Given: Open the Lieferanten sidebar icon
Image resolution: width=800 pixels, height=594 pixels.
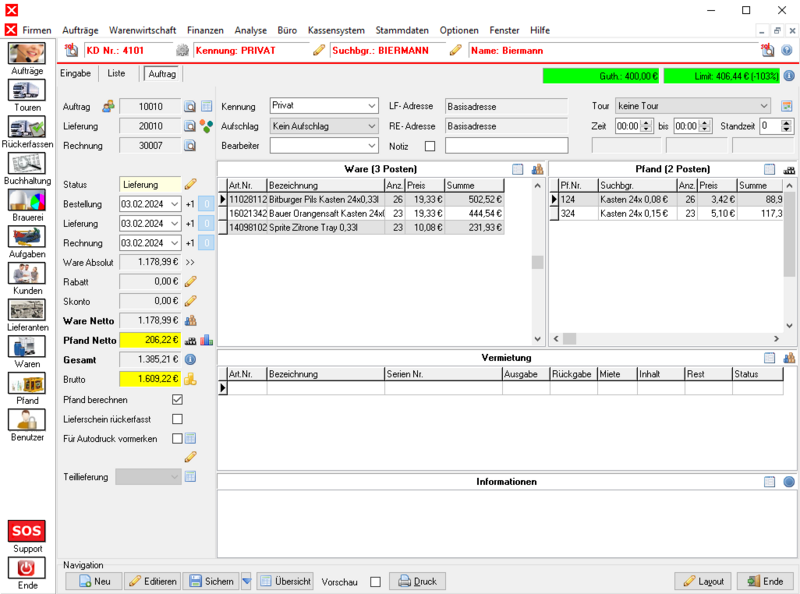Looking at the screenshot, I should 27,310.
